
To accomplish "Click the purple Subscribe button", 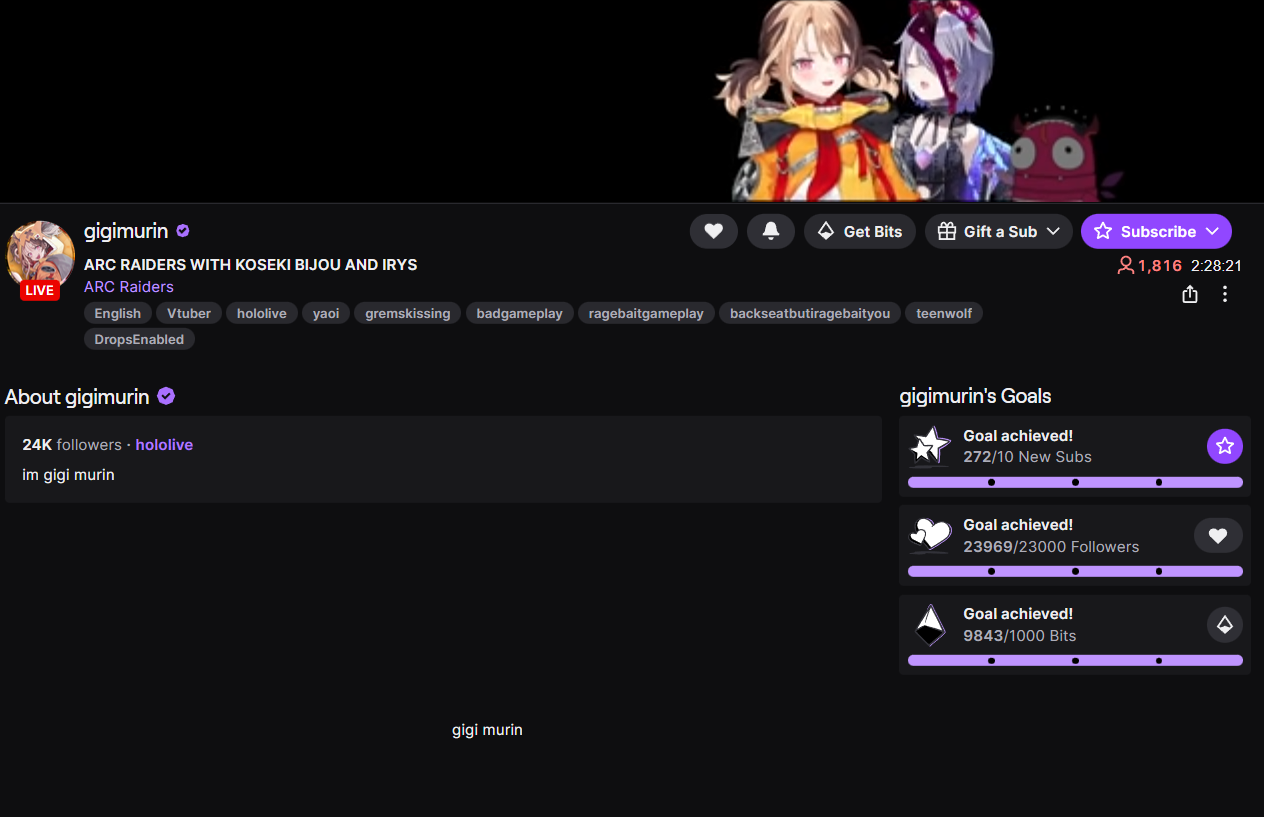I will 1156,231.
